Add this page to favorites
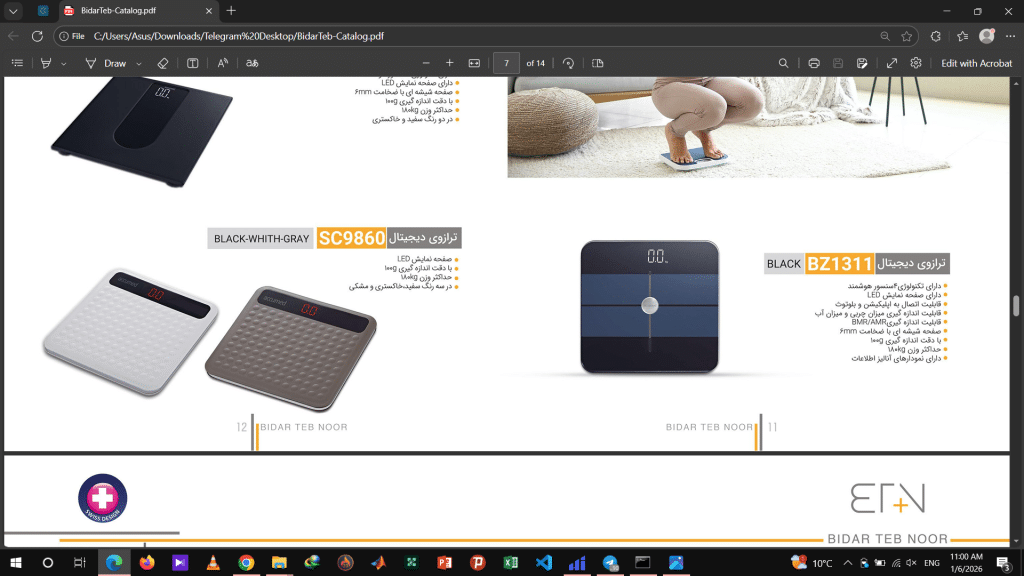Viewport: 1024px width, 576px height. click(x=906, y=37)
